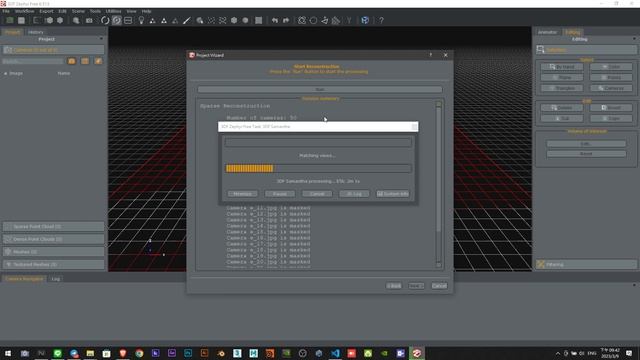Click the diagonal ruler measure toolbar icon
The image size is (640, 360).
pyautogui.click(x=187, y=20)
